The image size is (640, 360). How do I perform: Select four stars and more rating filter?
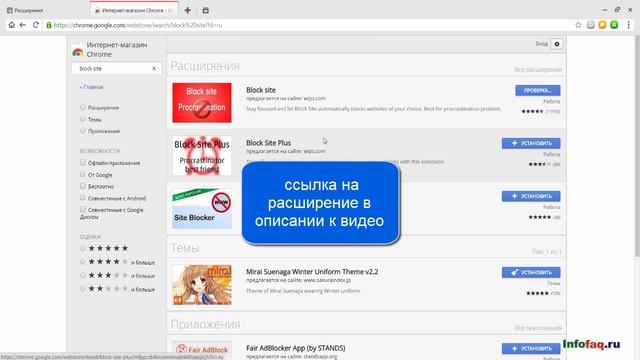(x=83, y=262)
